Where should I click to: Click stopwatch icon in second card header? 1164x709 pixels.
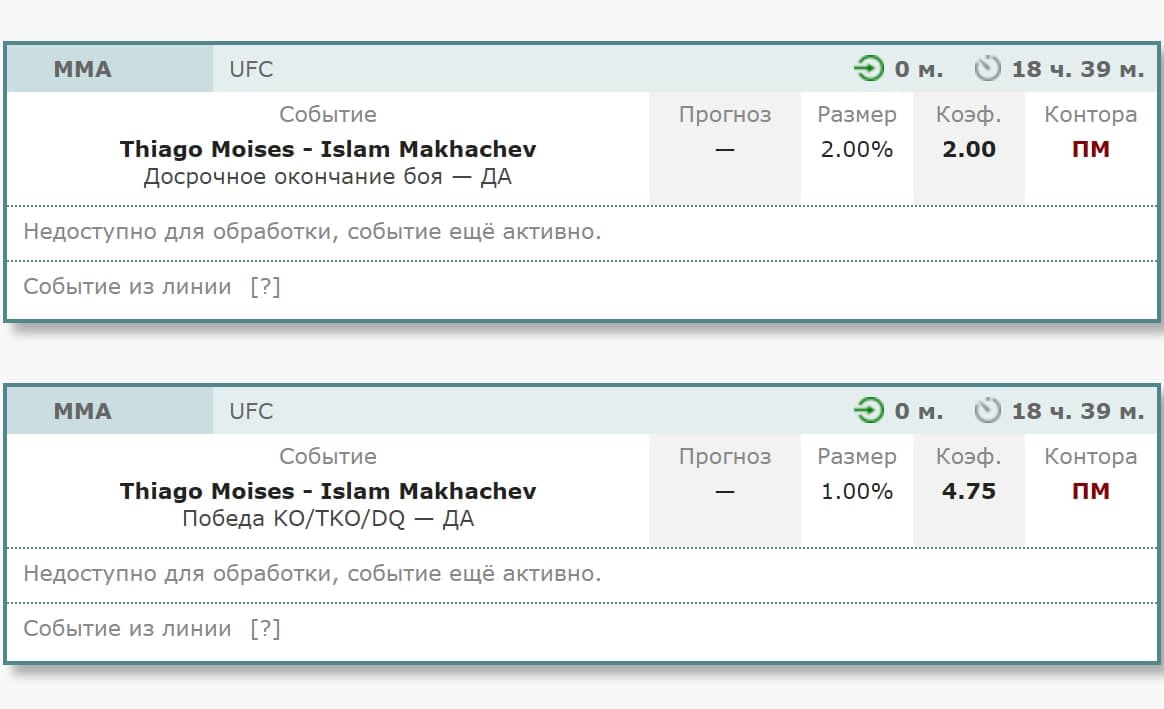pyautogui.click(x=988, y=411)
